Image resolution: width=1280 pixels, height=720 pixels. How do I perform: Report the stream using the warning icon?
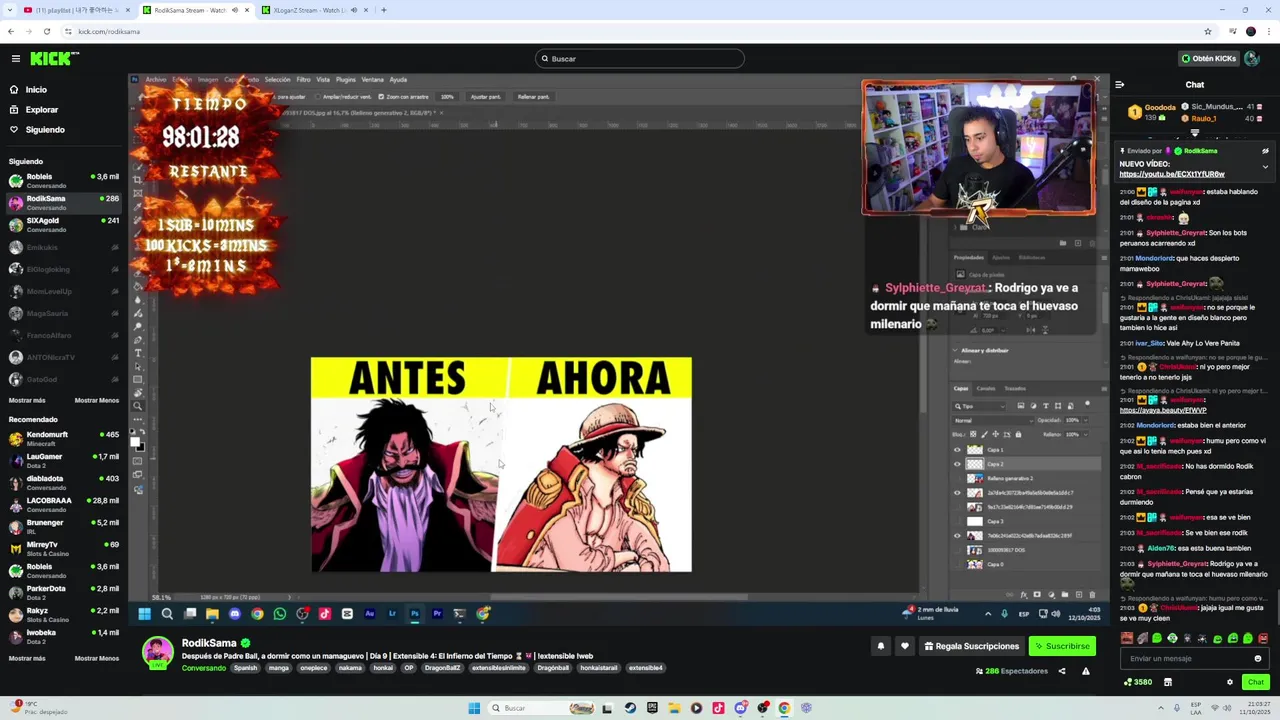coord(1086,671)
